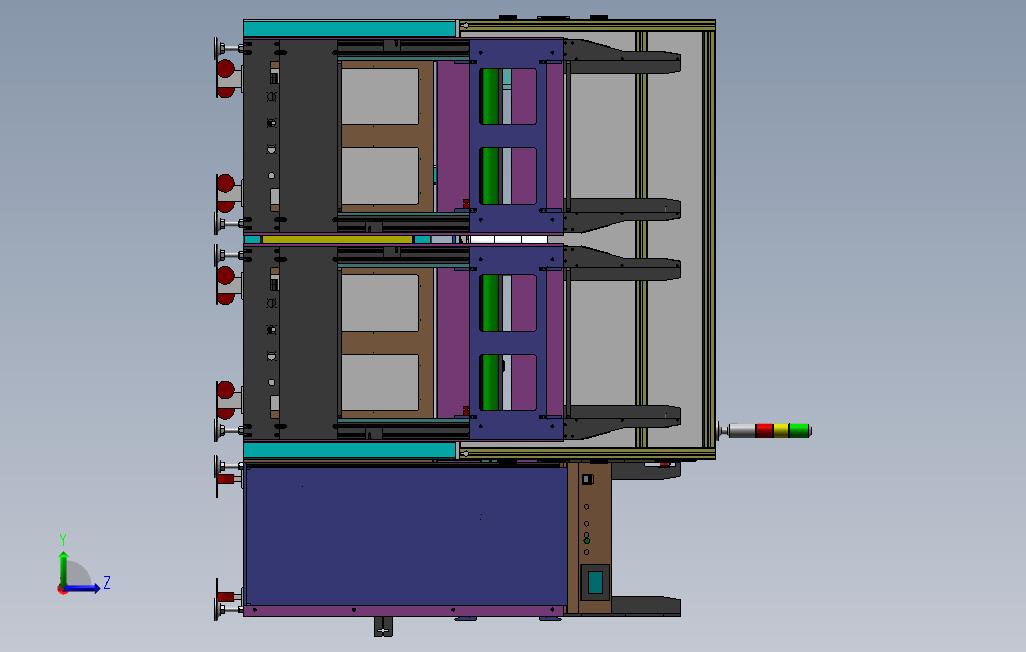Select the teal cover strip at the top edge
Screen dimensions: 1026x652
350,28
